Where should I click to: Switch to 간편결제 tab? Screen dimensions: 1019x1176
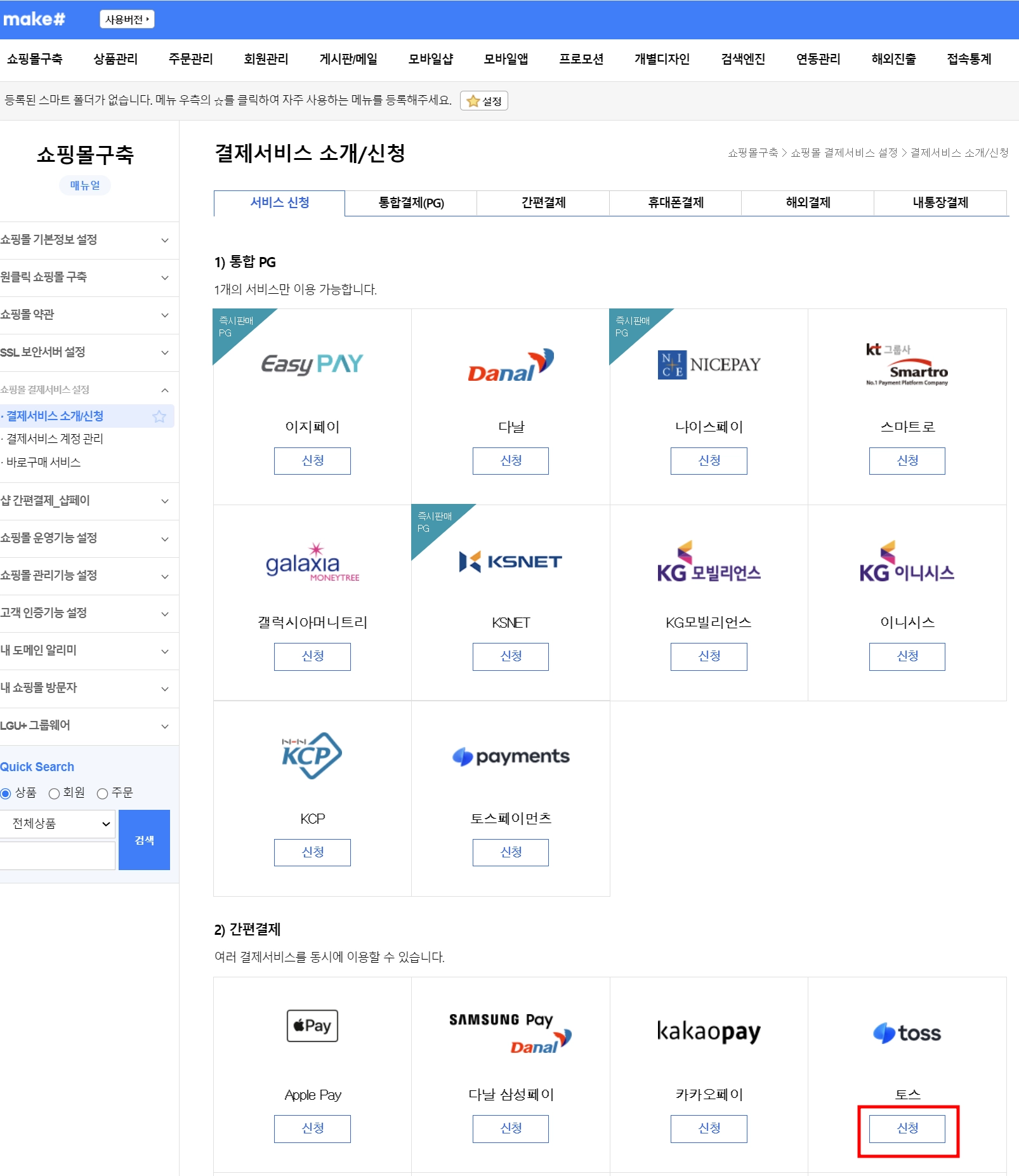point(543,203)
